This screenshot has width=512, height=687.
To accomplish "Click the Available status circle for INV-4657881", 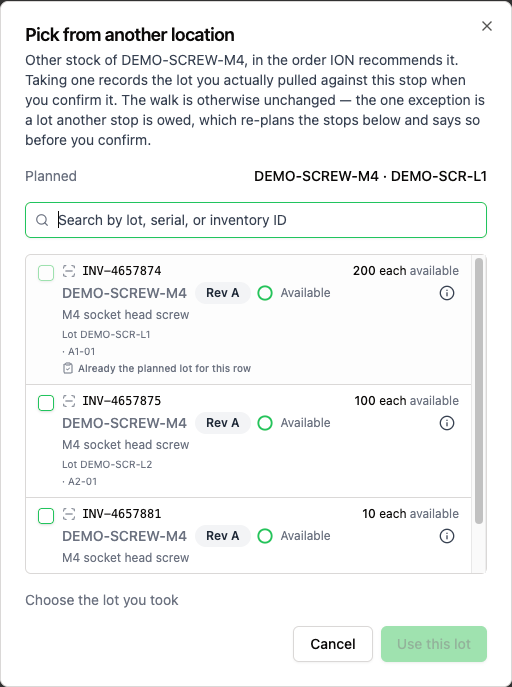I will click(265, 536).
